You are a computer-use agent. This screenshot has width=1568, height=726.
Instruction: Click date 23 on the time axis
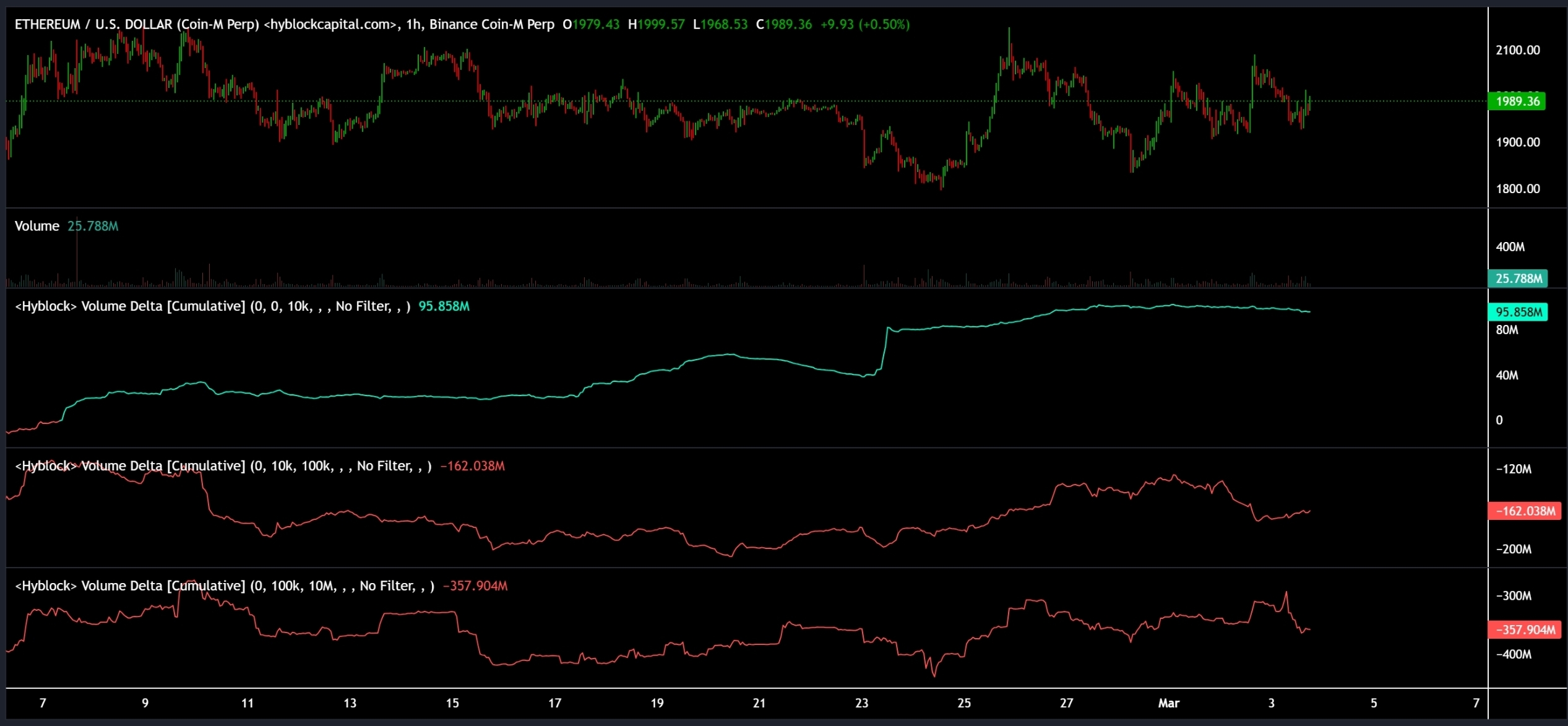coord(861,703)
